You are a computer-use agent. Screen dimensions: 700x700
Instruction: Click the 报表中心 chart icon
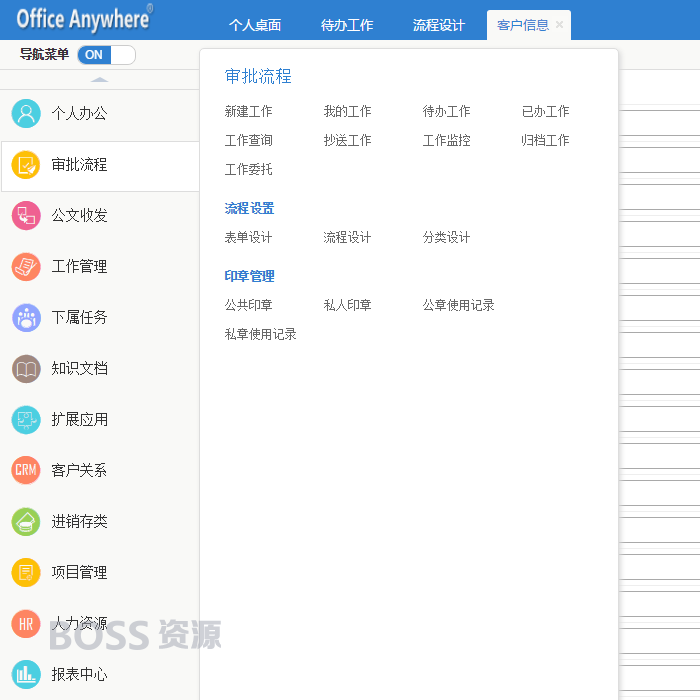coord(26,675)
